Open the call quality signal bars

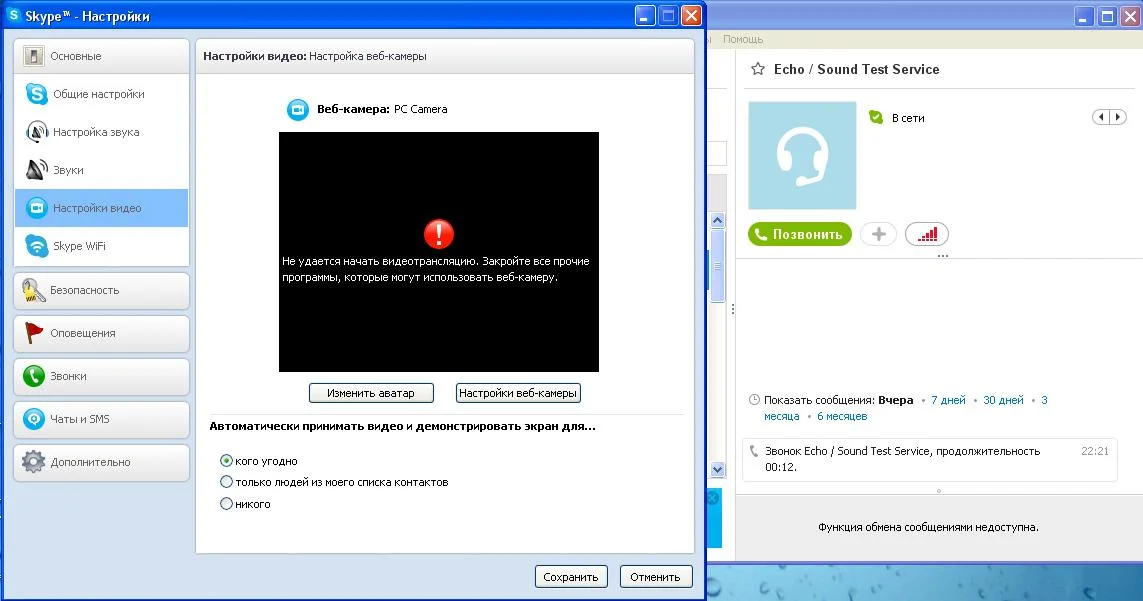927,234
